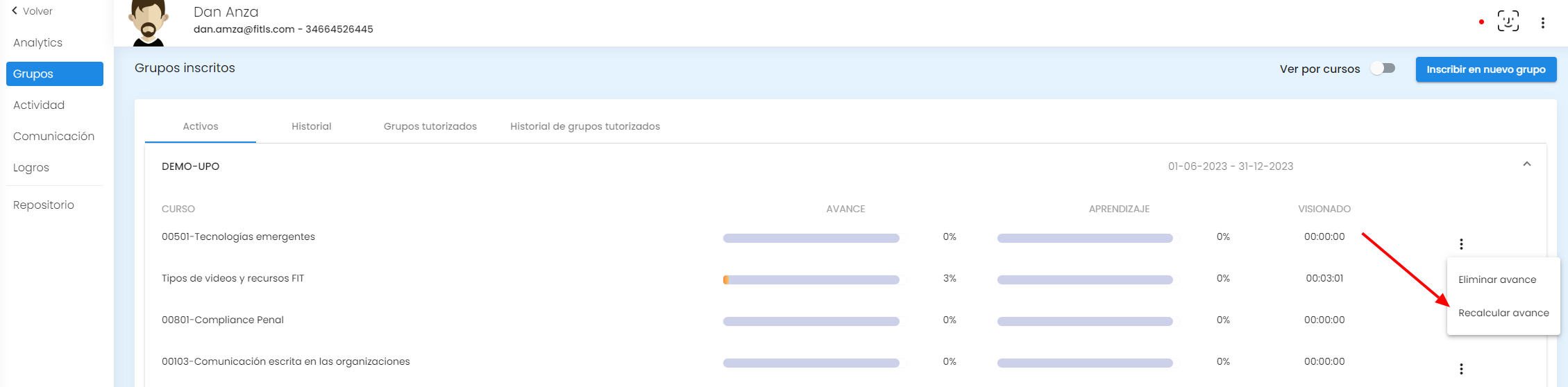
Task: Open Repositorio in the sidebar
Action: [44, 205]
